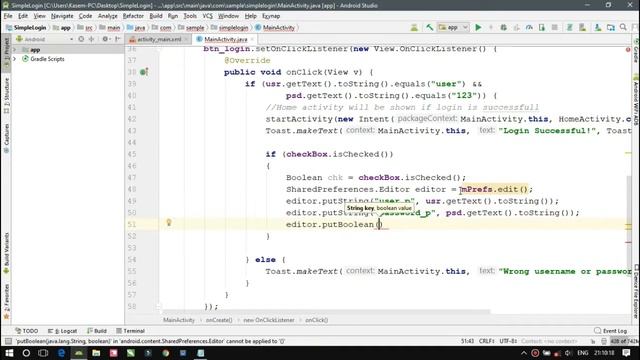Click the Attach debugger to process icon
640x360 pixels.
coord(542,27)
